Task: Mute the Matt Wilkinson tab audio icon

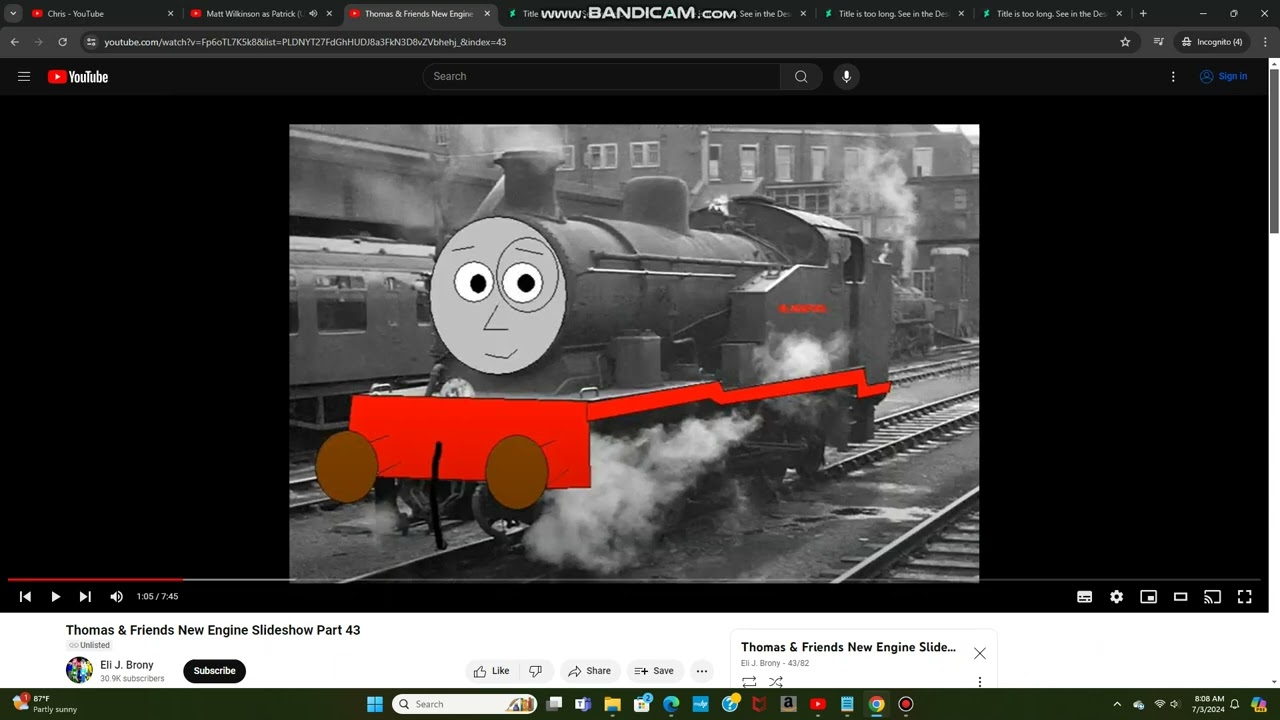Action: click(313, 14)
